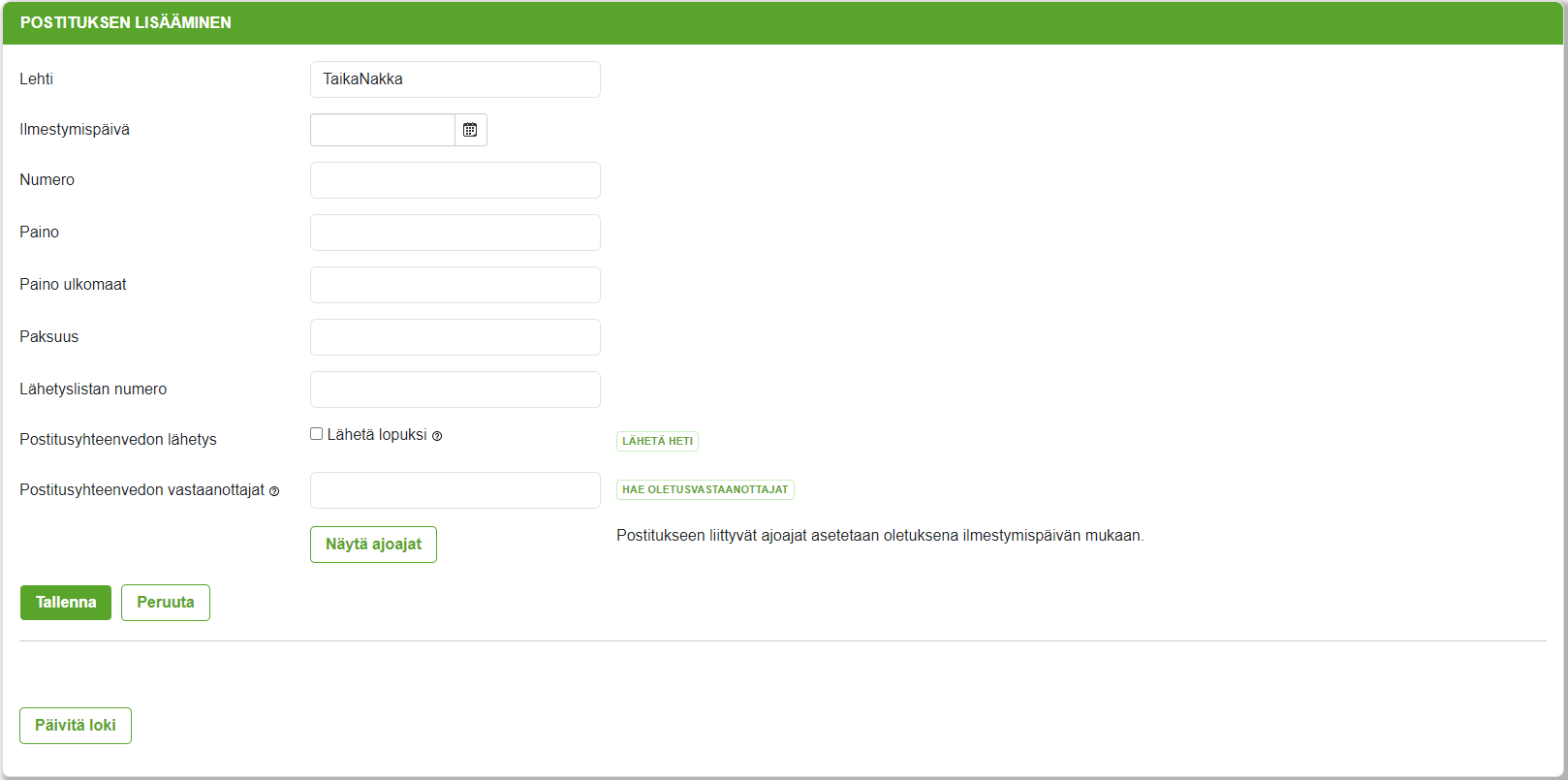Click the Paksuus label
1568x780 pixels.
pos(48,337)
